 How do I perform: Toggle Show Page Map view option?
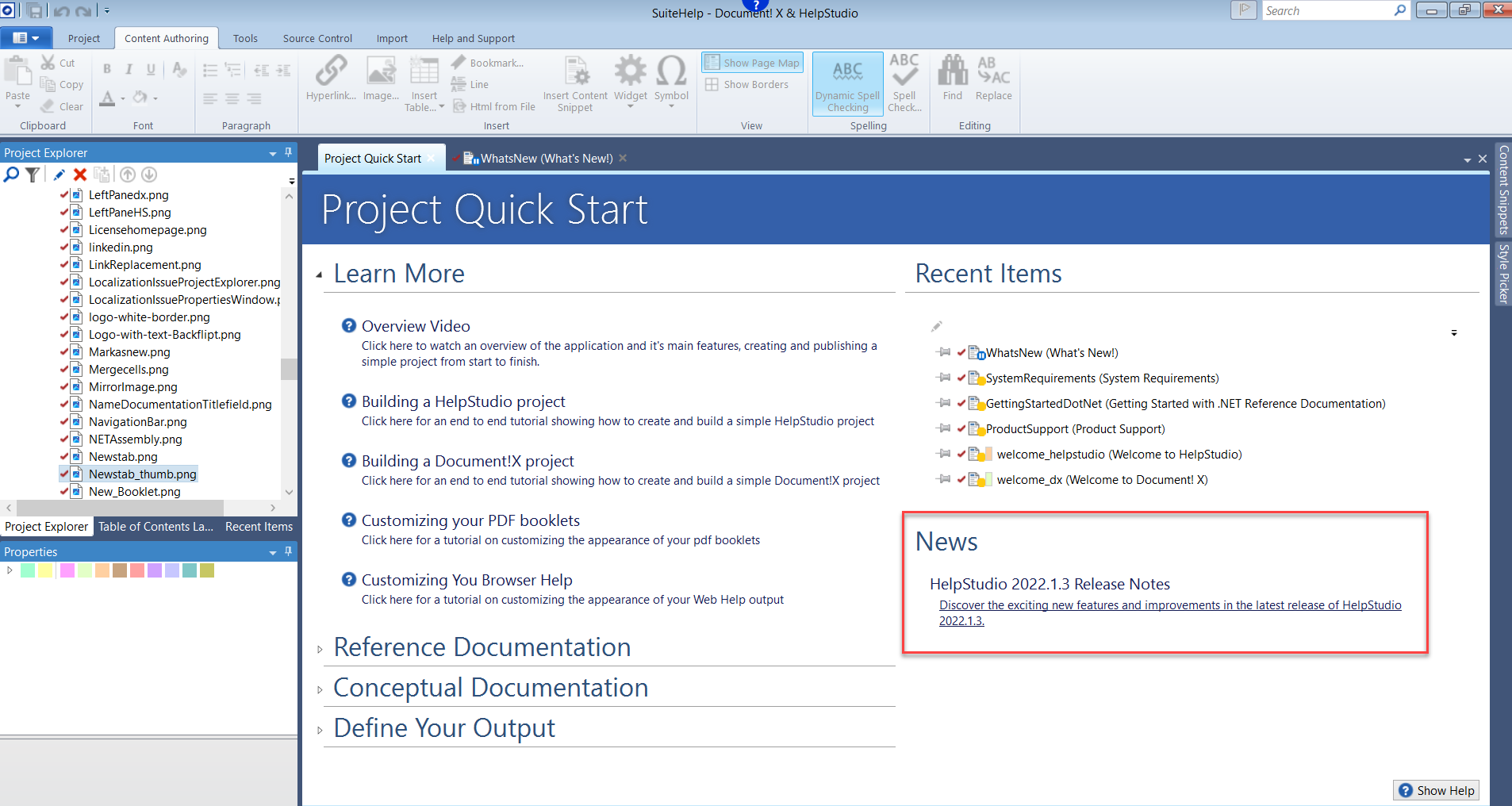(752, 63)
